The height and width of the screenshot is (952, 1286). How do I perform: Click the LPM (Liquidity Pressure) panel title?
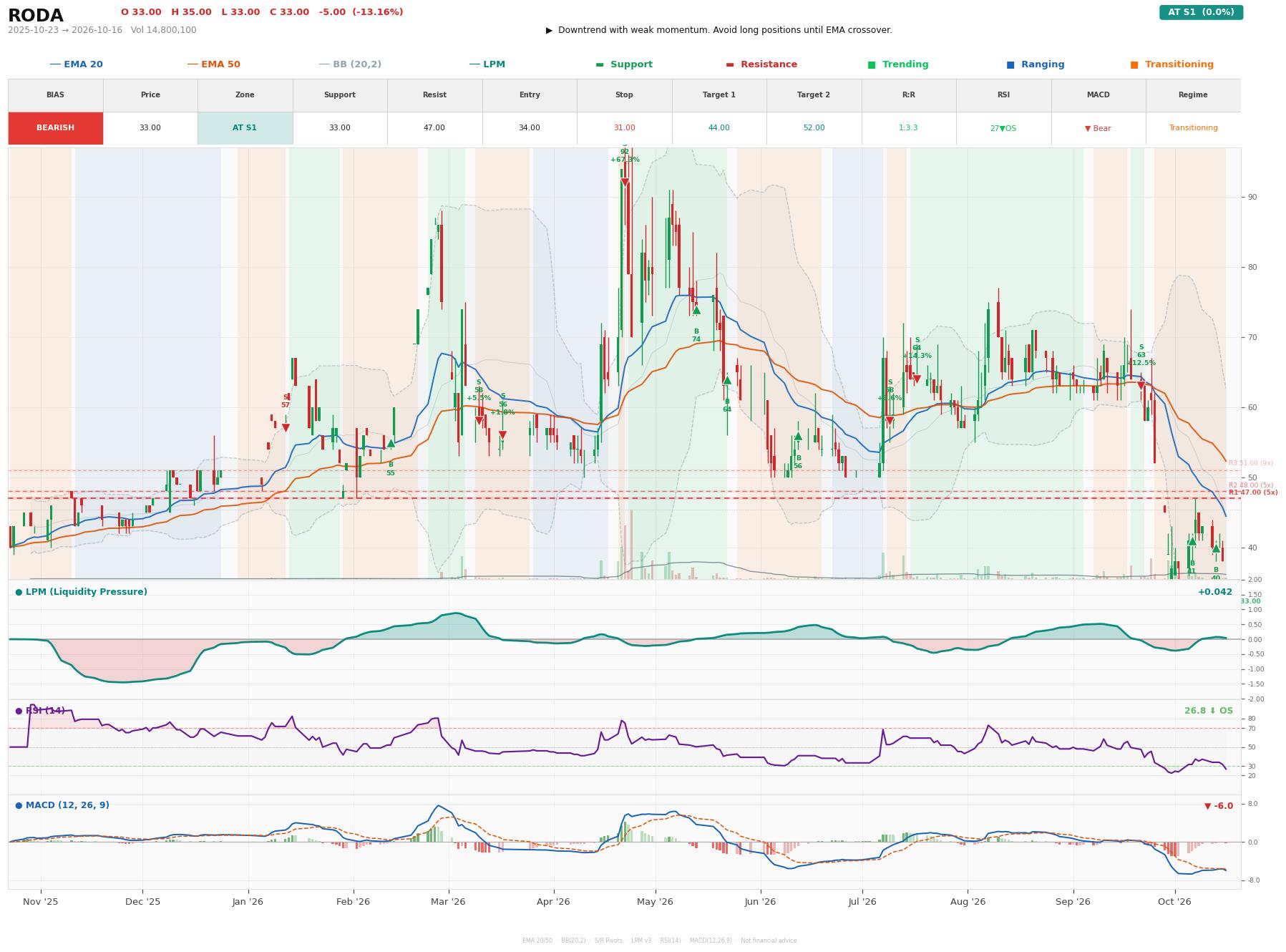81,592
